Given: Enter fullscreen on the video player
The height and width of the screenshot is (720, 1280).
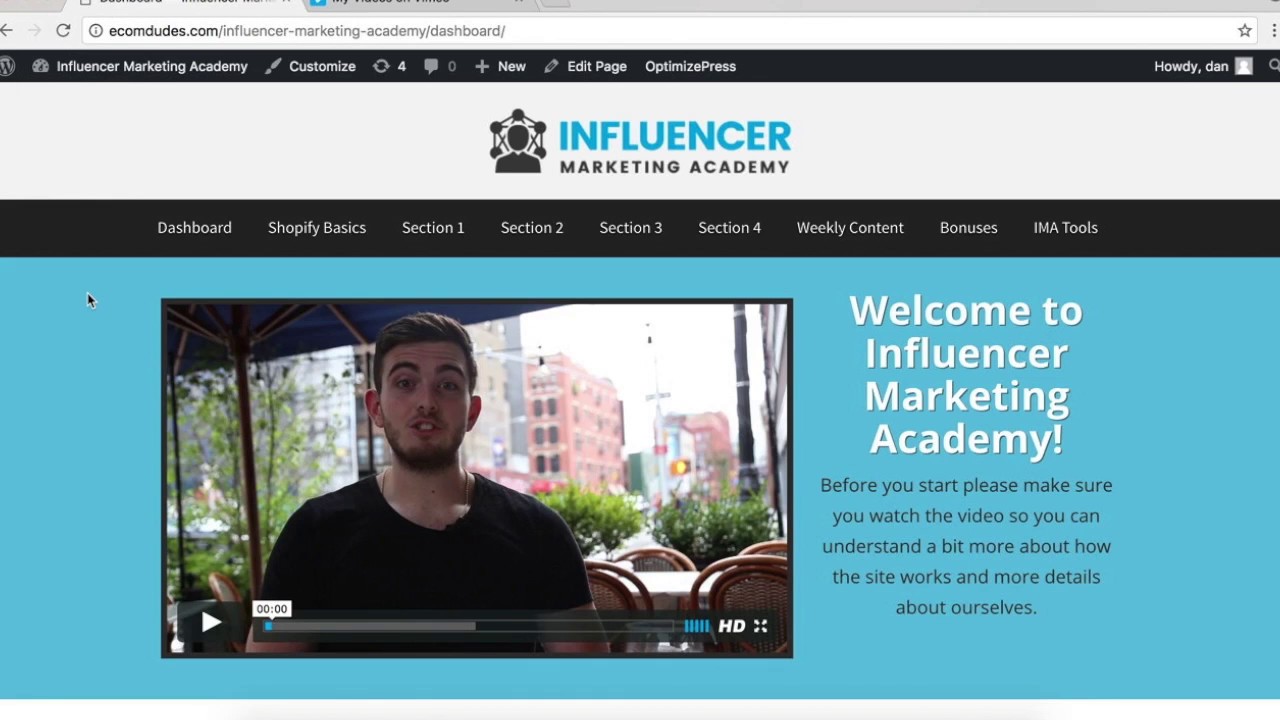Looking at the screenshot, I should pos(760,626).
